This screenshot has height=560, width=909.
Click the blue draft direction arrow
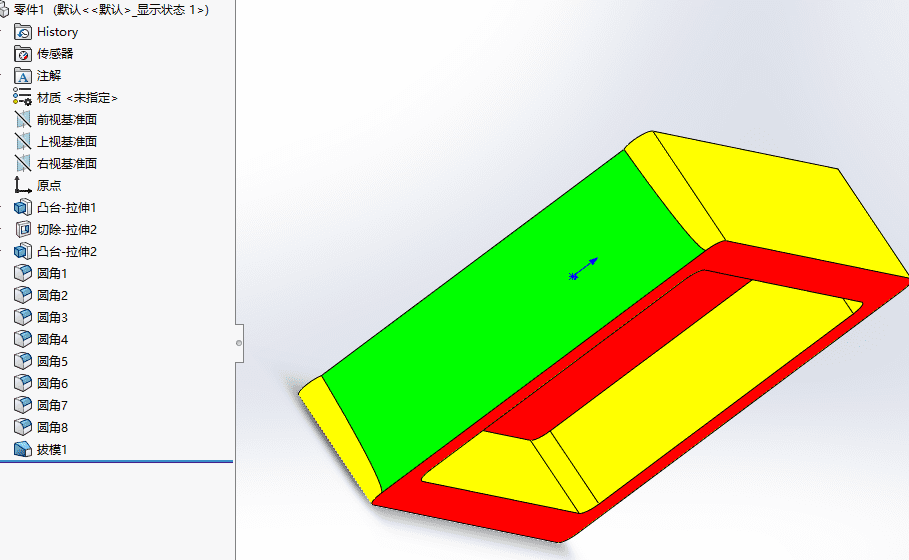[x=584, y=268]
